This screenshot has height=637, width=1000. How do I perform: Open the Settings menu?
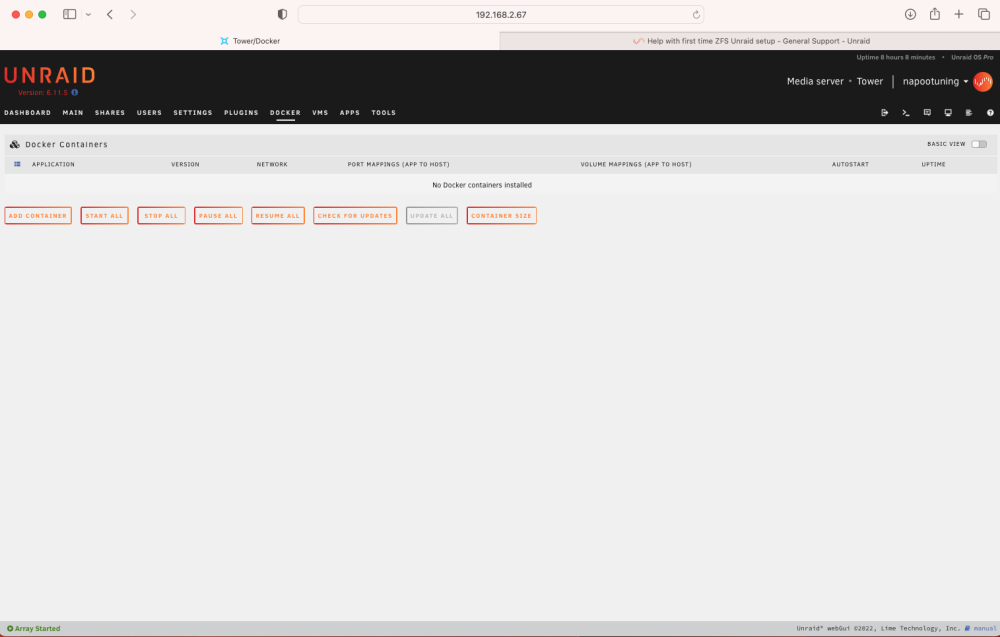(x=193, y=113)
